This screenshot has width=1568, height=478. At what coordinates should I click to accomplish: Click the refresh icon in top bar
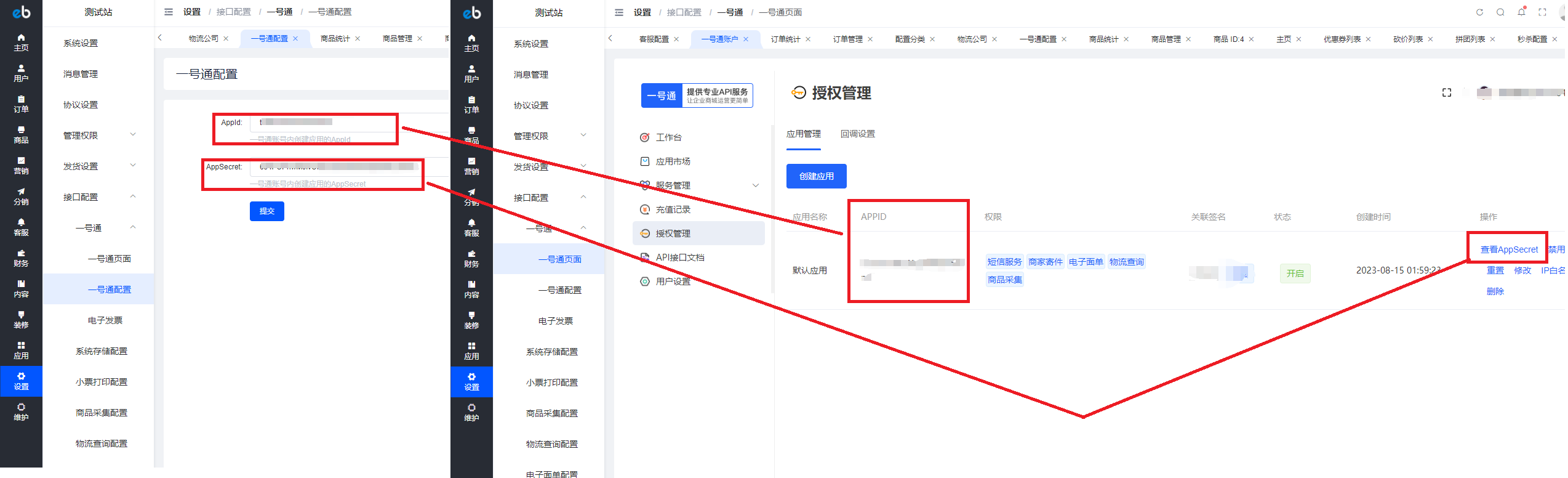pyautogui.click(x=1479, y=12)
